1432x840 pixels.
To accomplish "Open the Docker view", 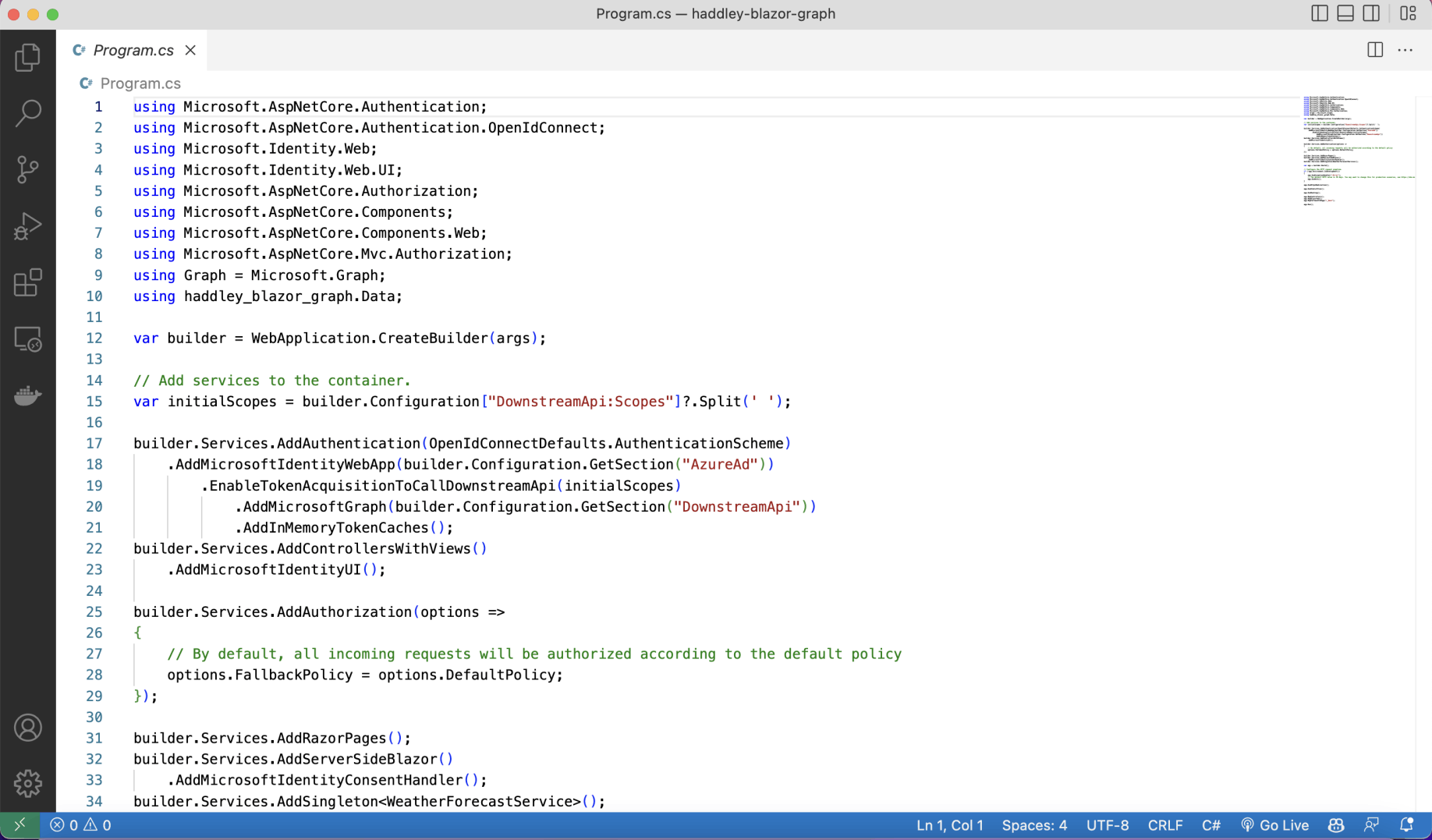I will [x=28, y=395].
